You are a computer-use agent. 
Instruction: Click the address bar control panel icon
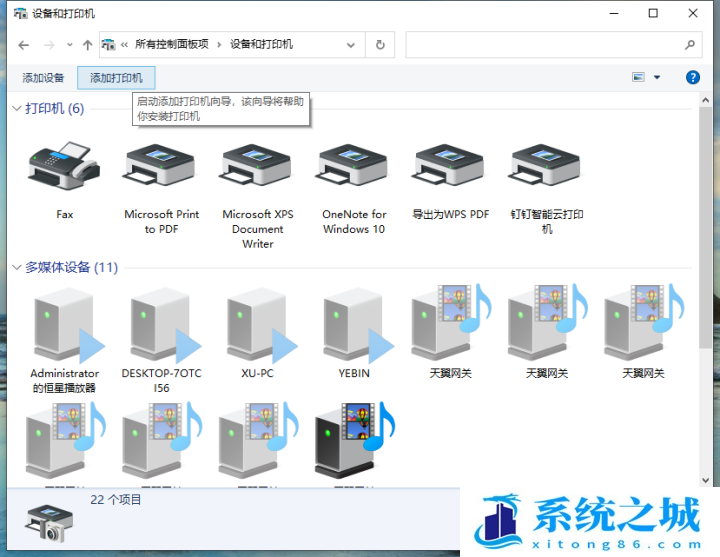tap(108, 45)
